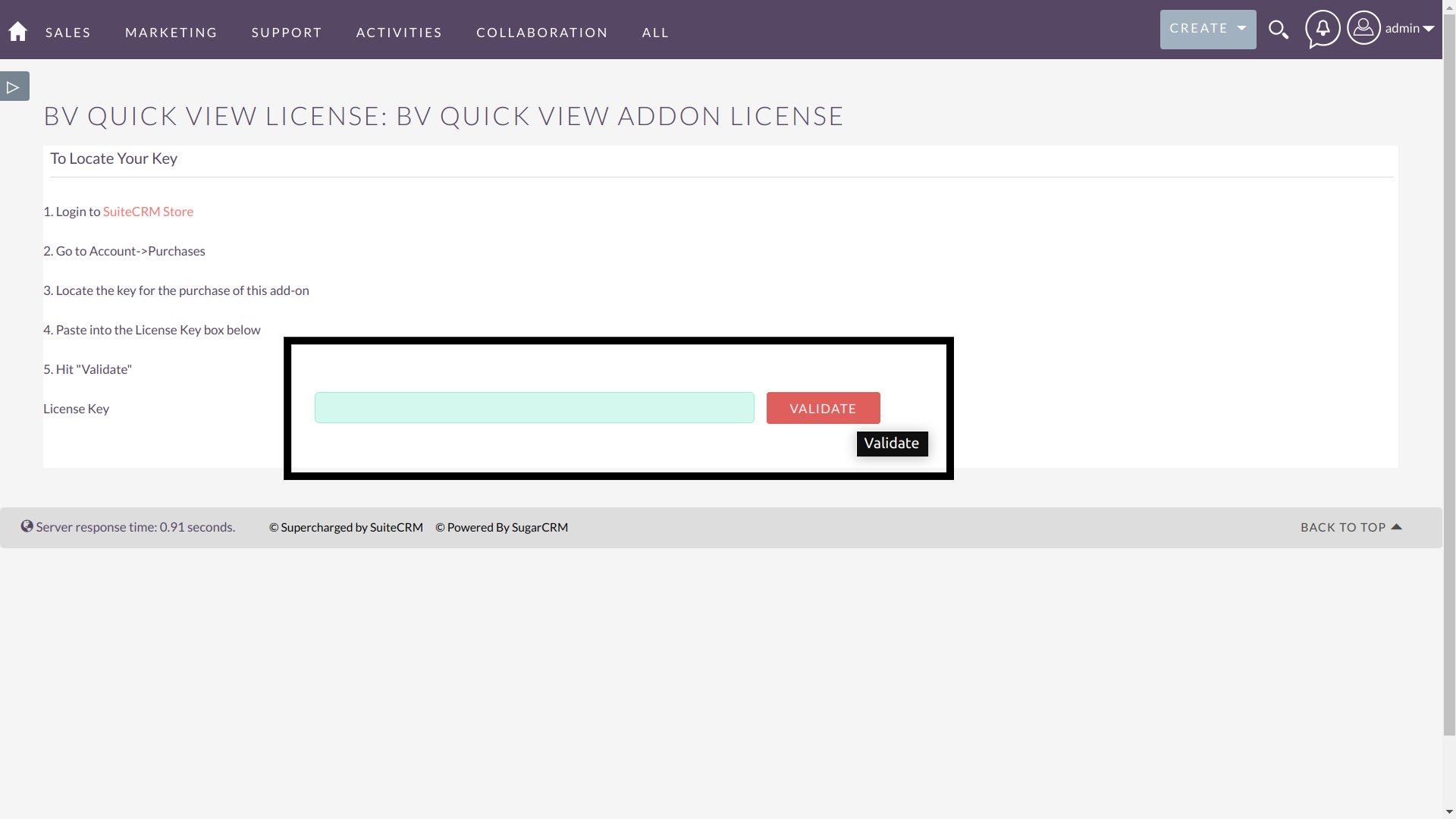Open the Collaboration menu
This screenshot has height=819, width=1456.
point(542,33)
